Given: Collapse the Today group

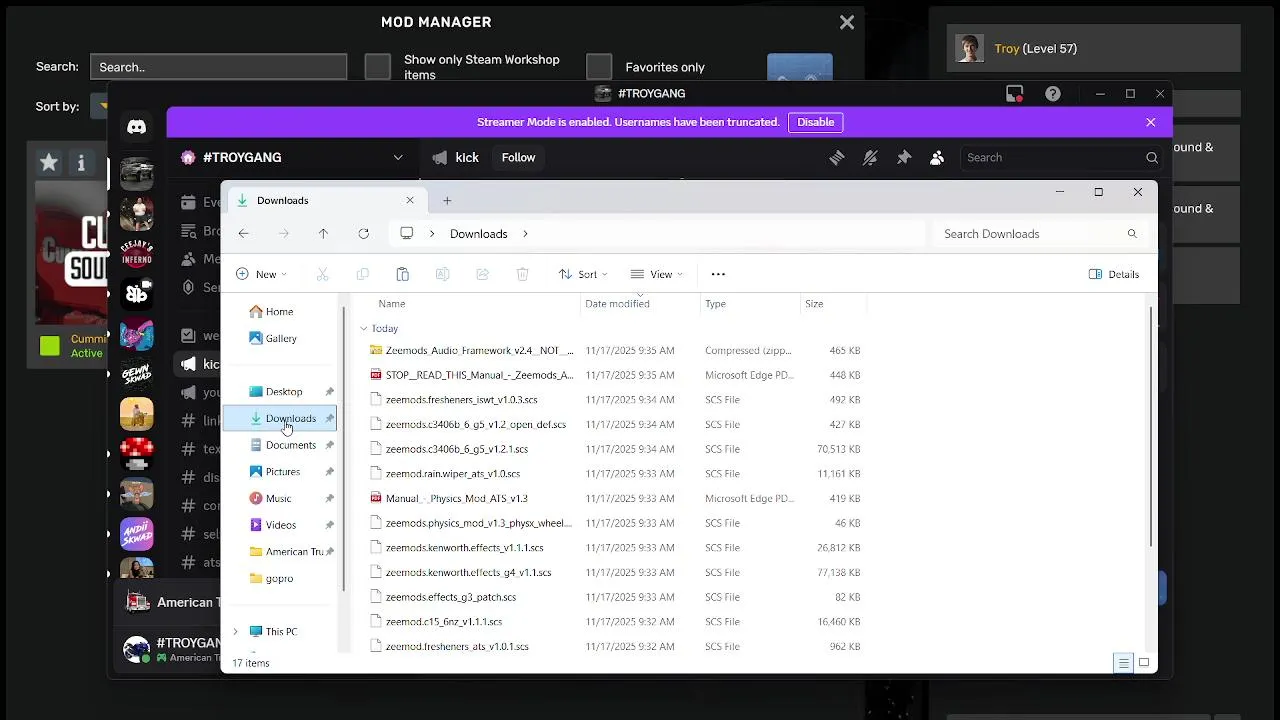Looking at the screenshot, I should 363,328.
